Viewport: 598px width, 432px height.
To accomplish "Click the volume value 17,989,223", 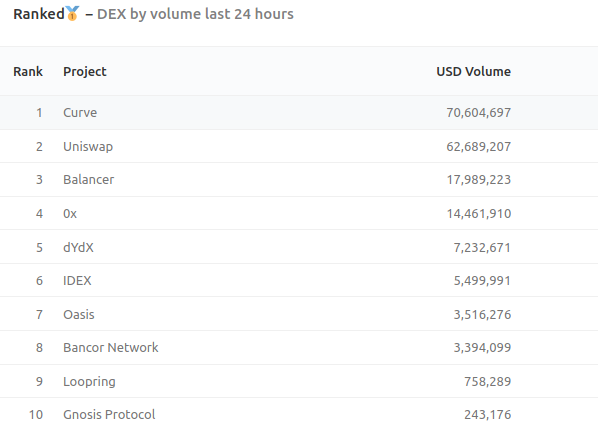I will click(479, 180).
